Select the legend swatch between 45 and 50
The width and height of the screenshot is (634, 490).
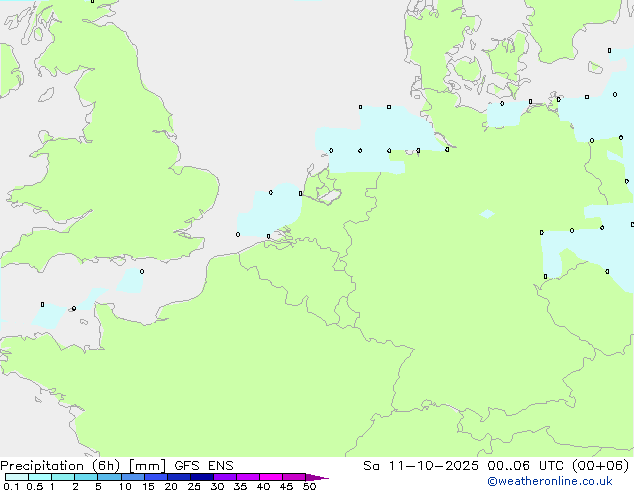[294, 478]
